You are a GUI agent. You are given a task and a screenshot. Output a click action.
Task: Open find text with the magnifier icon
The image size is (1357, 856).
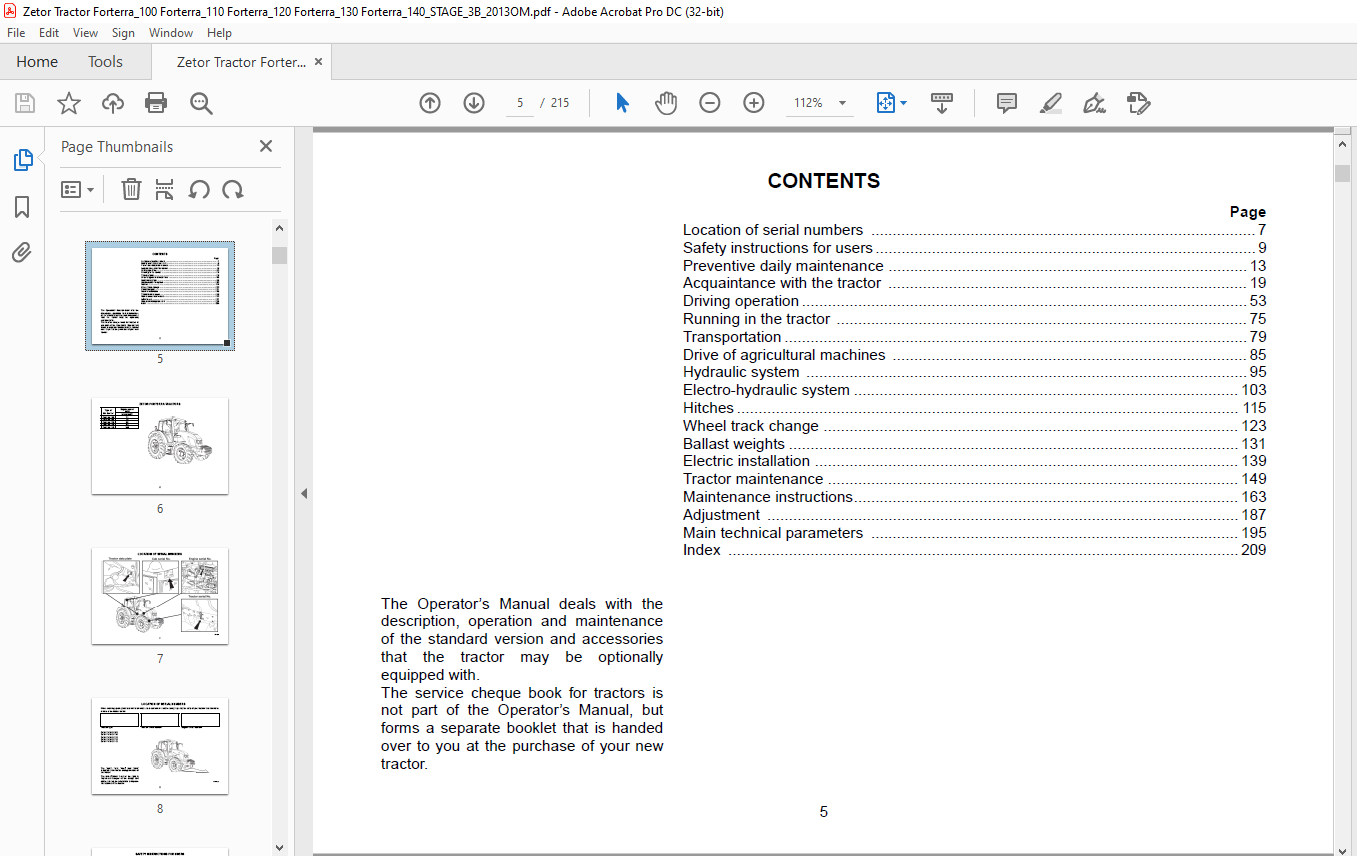(201, 103)
